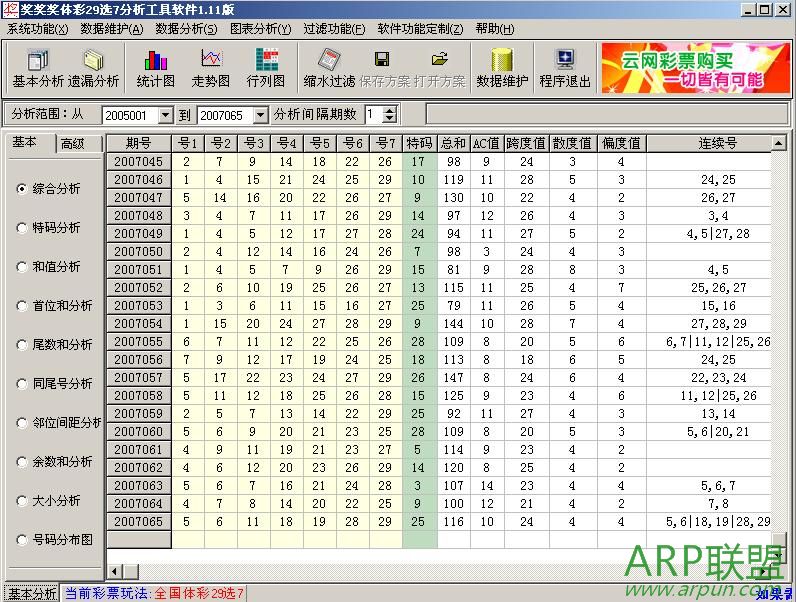796x602 pixels.
Task: Select the 特码分析 radio option
Action: point(23,228)
